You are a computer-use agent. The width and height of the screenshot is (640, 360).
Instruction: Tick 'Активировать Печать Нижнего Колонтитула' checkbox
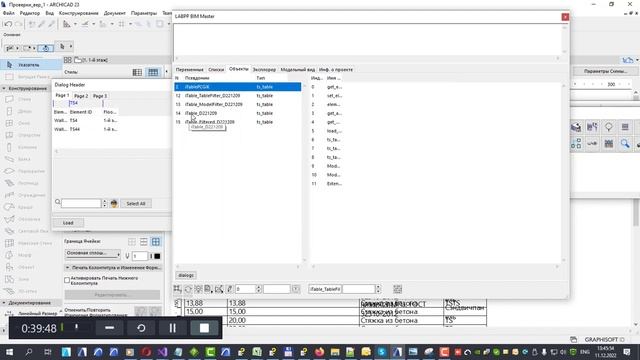pyautogui.click(x=67, y=280)
